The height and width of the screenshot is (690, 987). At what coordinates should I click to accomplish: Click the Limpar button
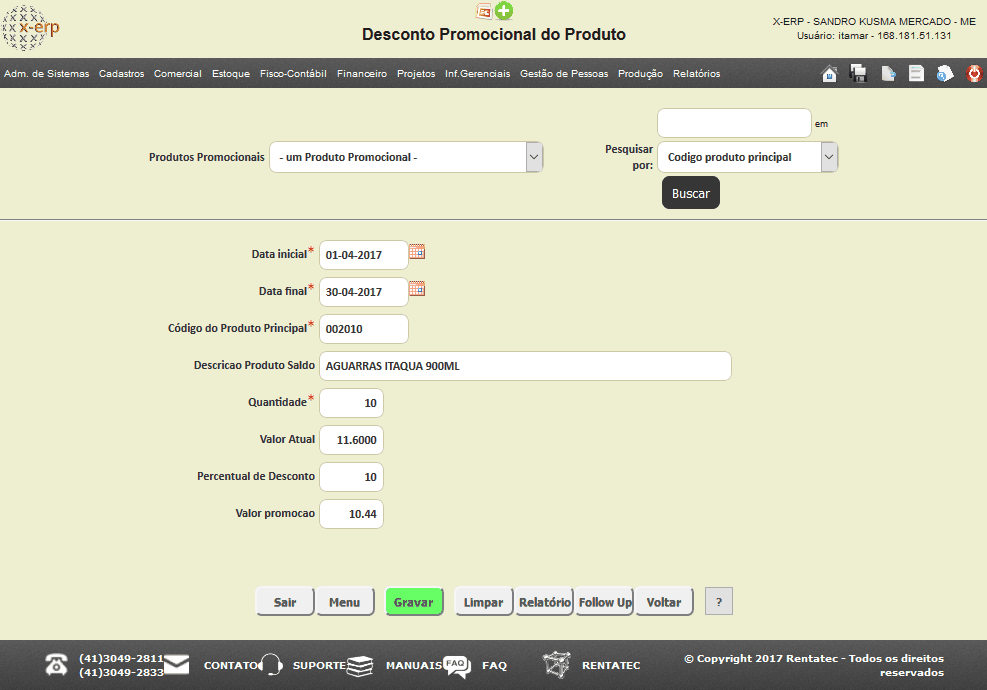point(483,602)
